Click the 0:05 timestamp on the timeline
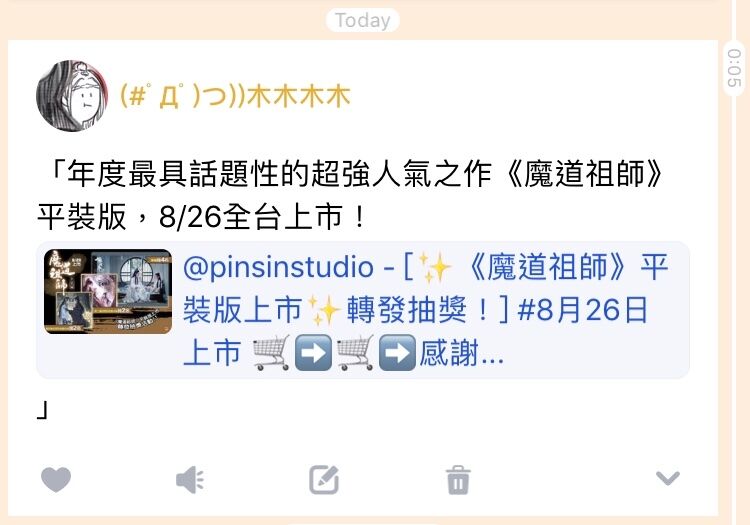750x525 pixels. pos(734,68)
